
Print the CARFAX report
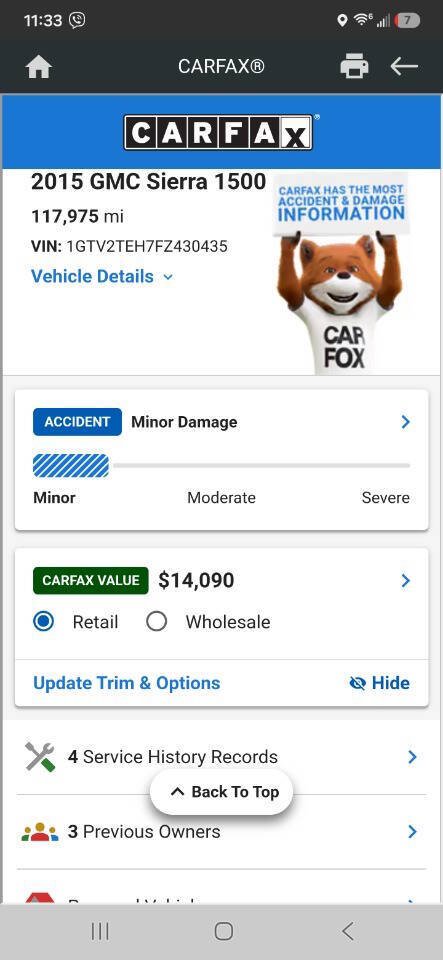pos(354,67)
